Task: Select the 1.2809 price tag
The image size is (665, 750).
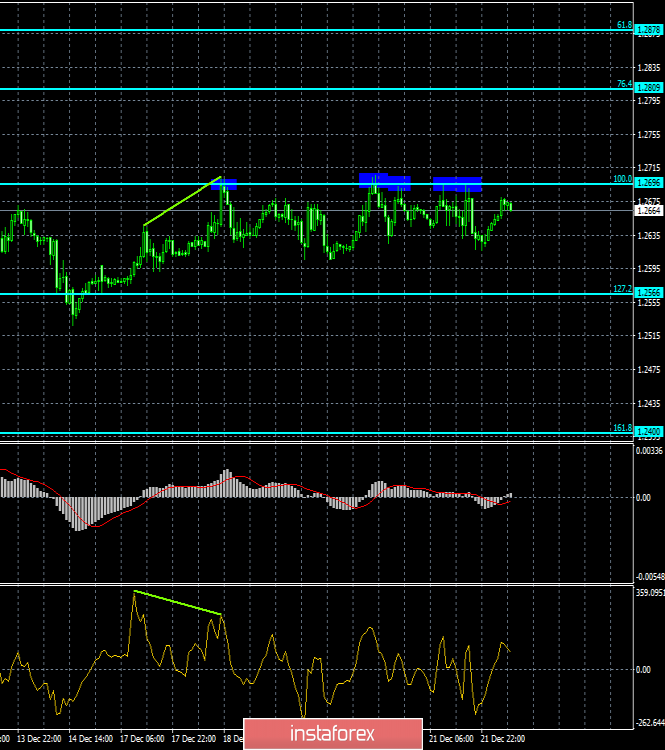Action: [x=649, y=88]
